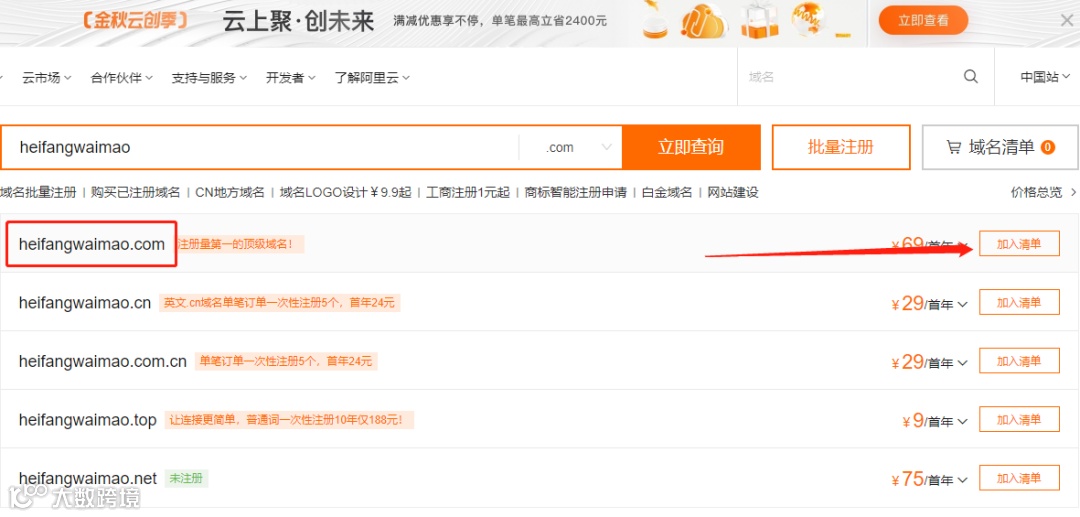Open the 网站建设 link

click(x=733, y=193)
